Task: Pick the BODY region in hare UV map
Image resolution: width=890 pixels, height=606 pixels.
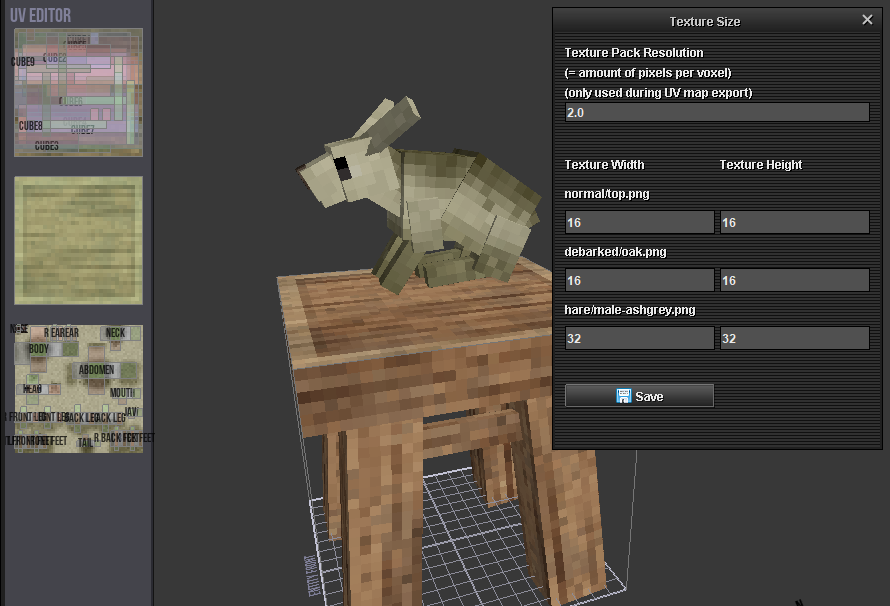Action: click(x=38, y=349)
